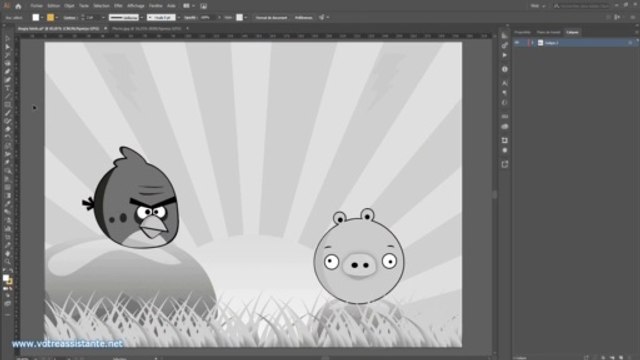The width and height of the screenshot is (640, 360).
Task: Switch to the Plans de travail tab
Action: pyautogui.click(x=548, y=32)
